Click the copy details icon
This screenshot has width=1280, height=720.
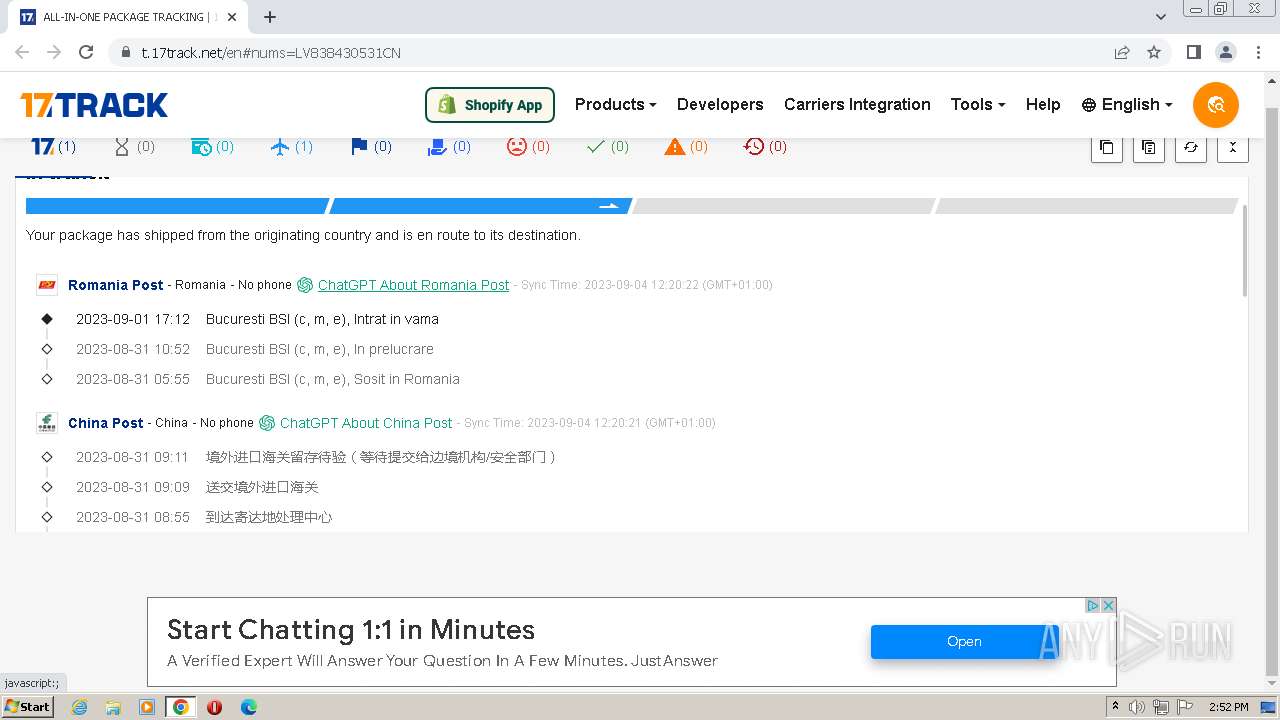[1148, 147]
